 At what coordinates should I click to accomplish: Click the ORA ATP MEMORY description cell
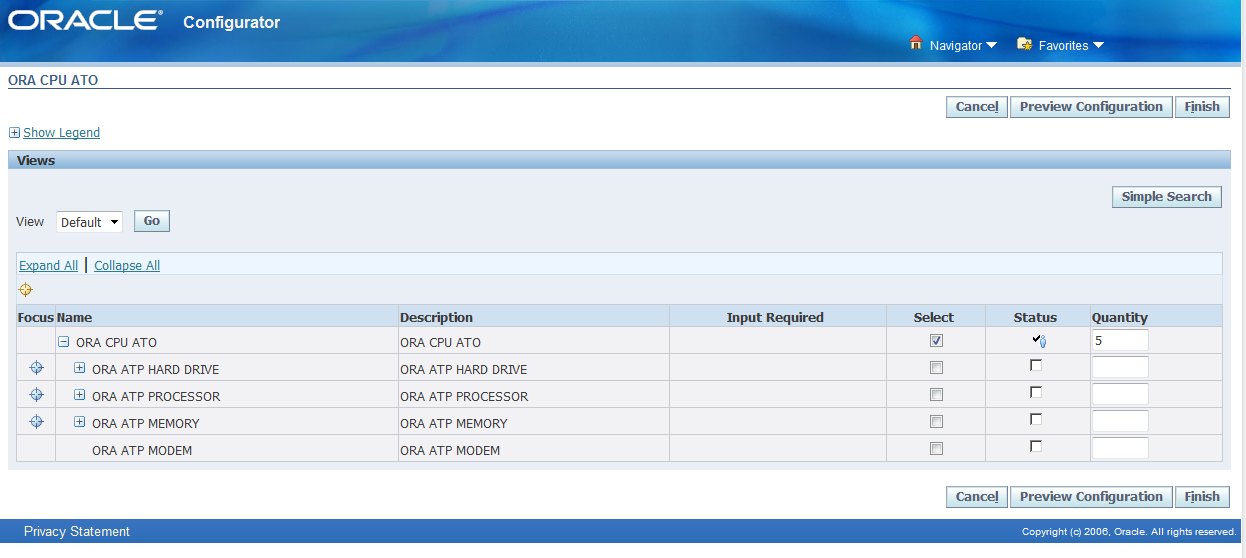click(533, 421)
